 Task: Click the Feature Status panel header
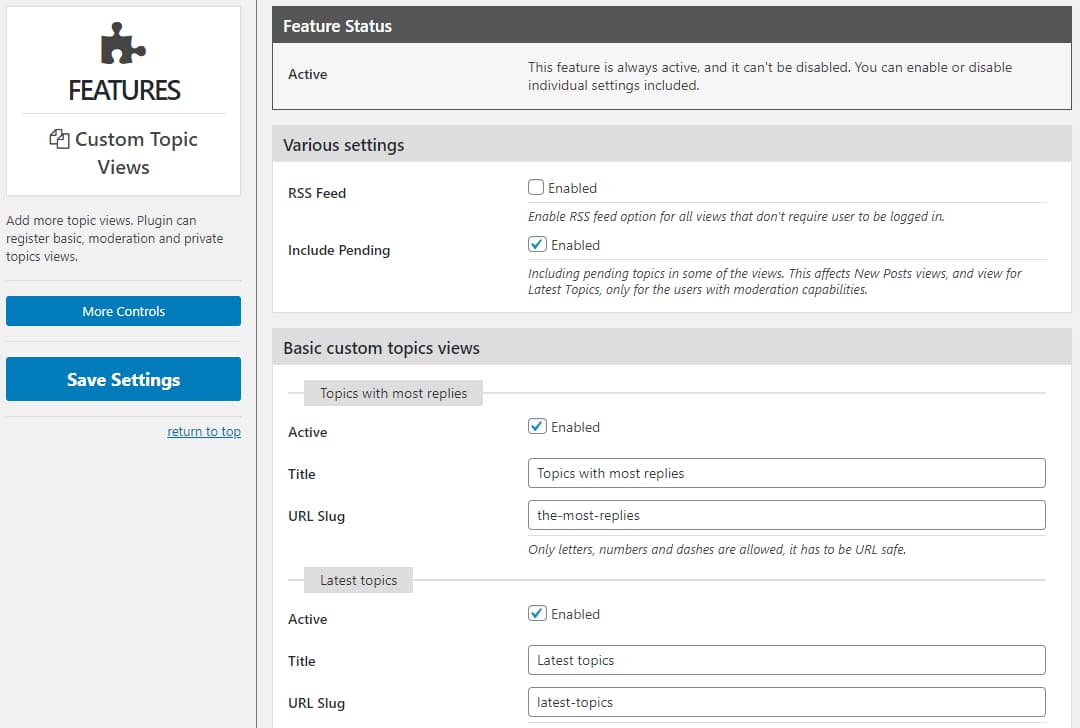click(672, 25)
